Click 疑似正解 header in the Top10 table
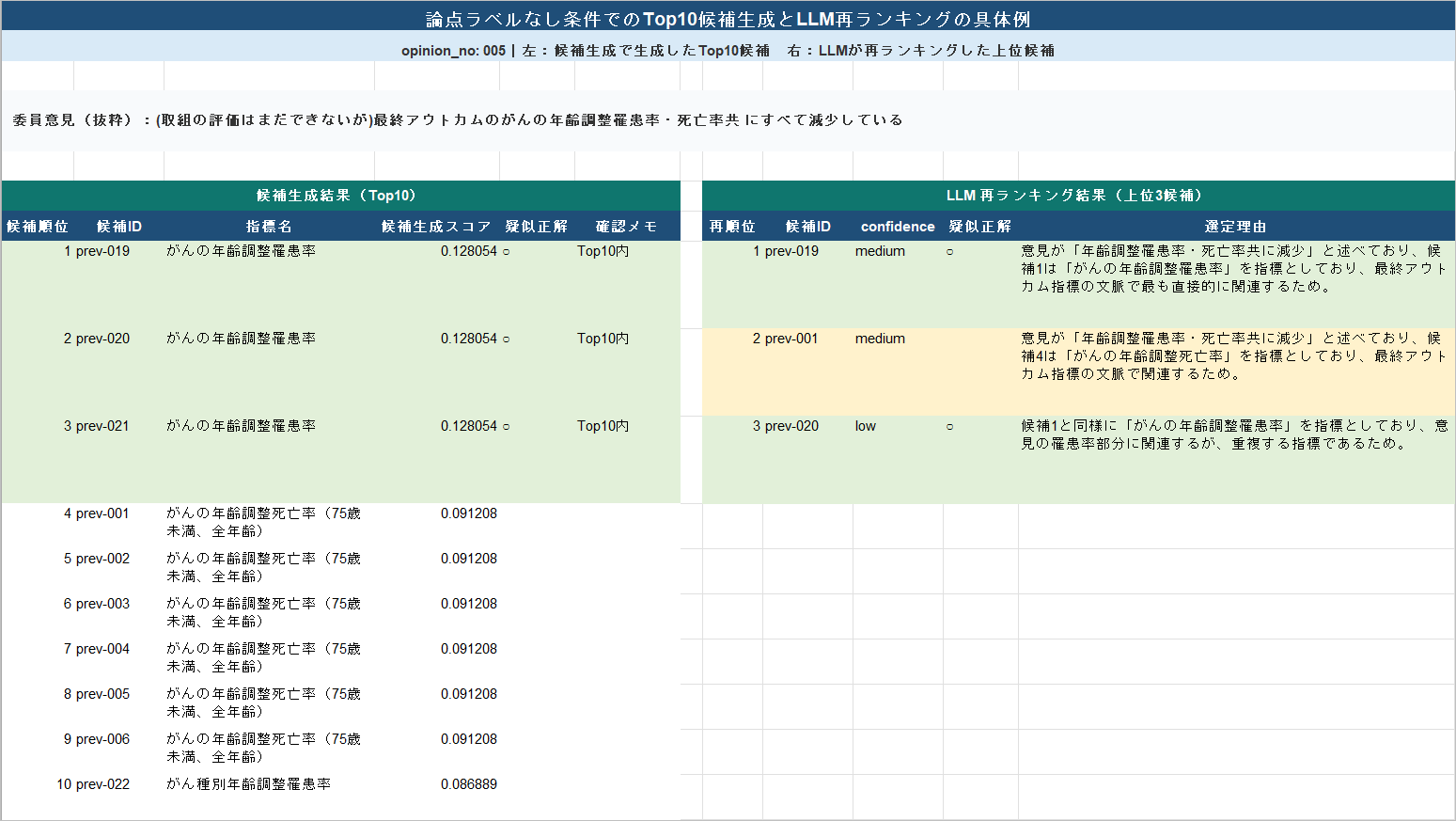 (537, 227)
